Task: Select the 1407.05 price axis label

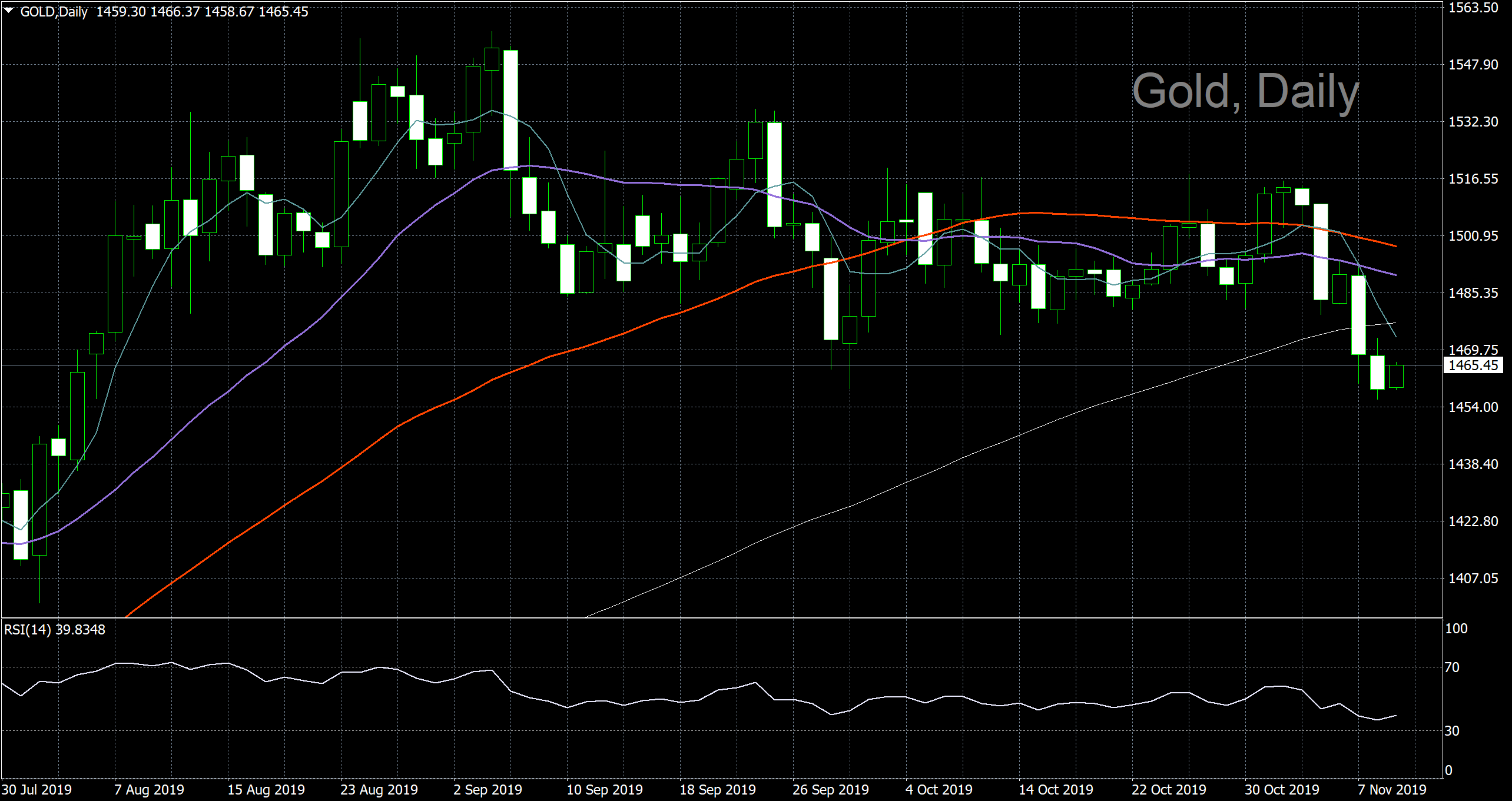Action: [x=1473, y=579]
